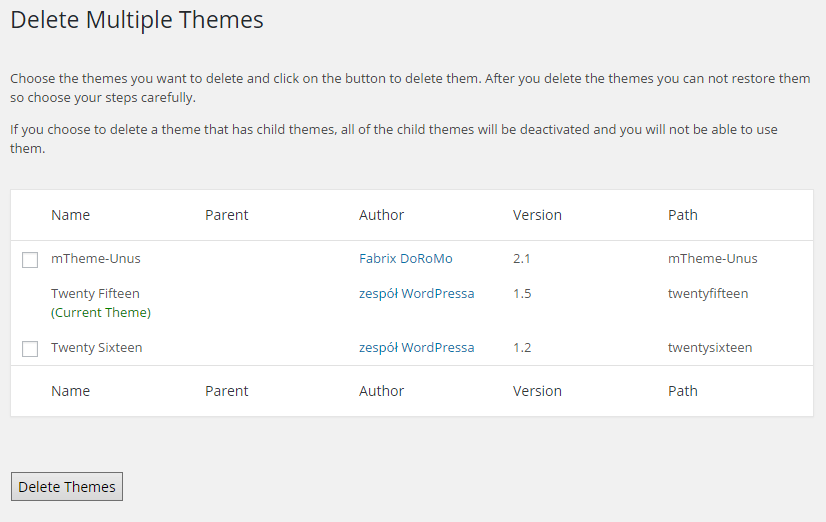The image size is (826, 522).
Task: Select the mTheme-Unus theme name
Action: (96, 259)
